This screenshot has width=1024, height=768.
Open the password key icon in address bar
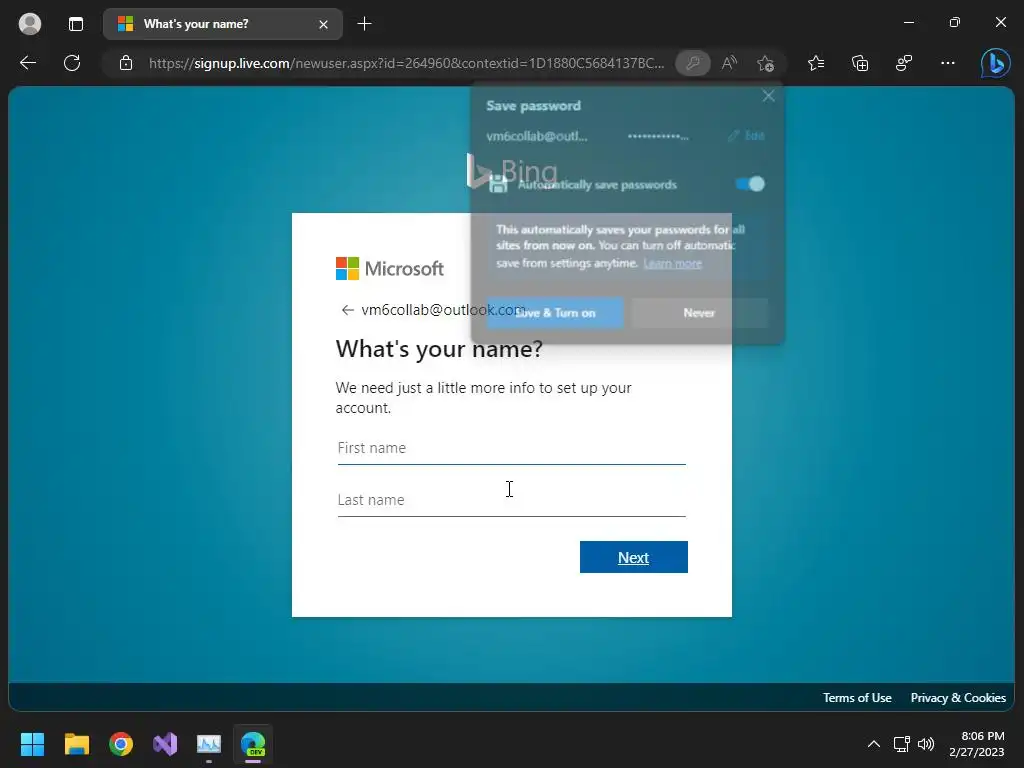[x=693, y=63]
